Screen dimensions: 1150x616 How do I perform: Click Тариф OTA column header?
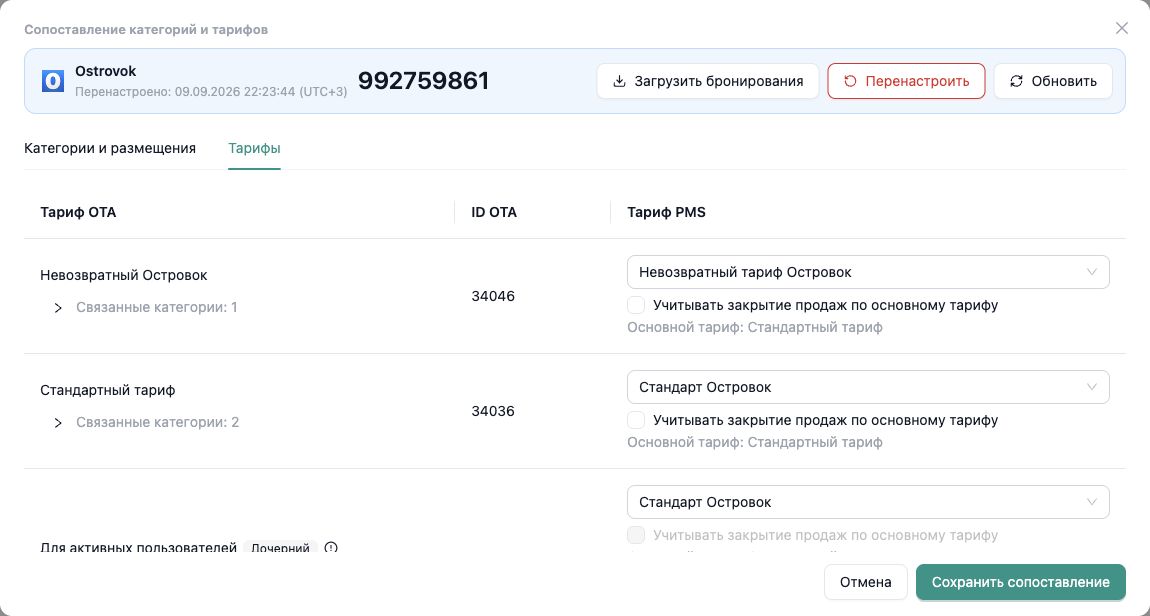click(x=78, y=213)
